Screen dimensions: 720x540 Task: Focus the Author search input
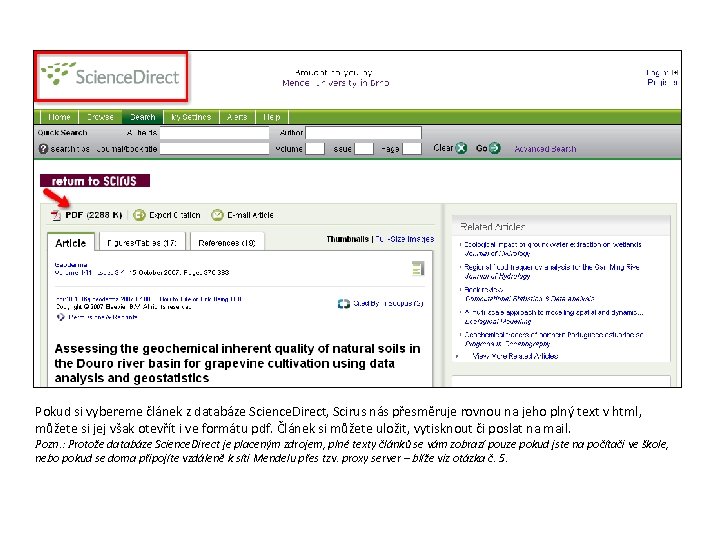pyautogui.click(x=363, y=133)
